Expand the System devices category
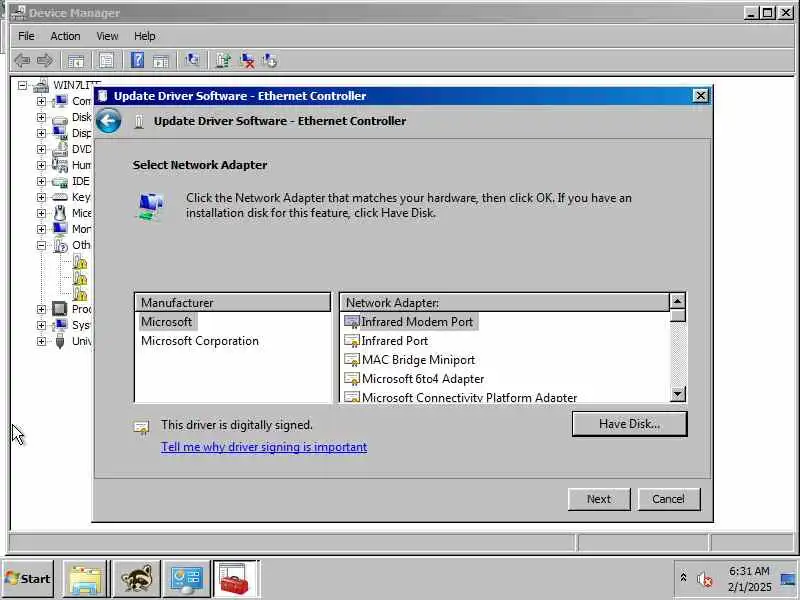This screenshot has height=600, width=800. 41,325
